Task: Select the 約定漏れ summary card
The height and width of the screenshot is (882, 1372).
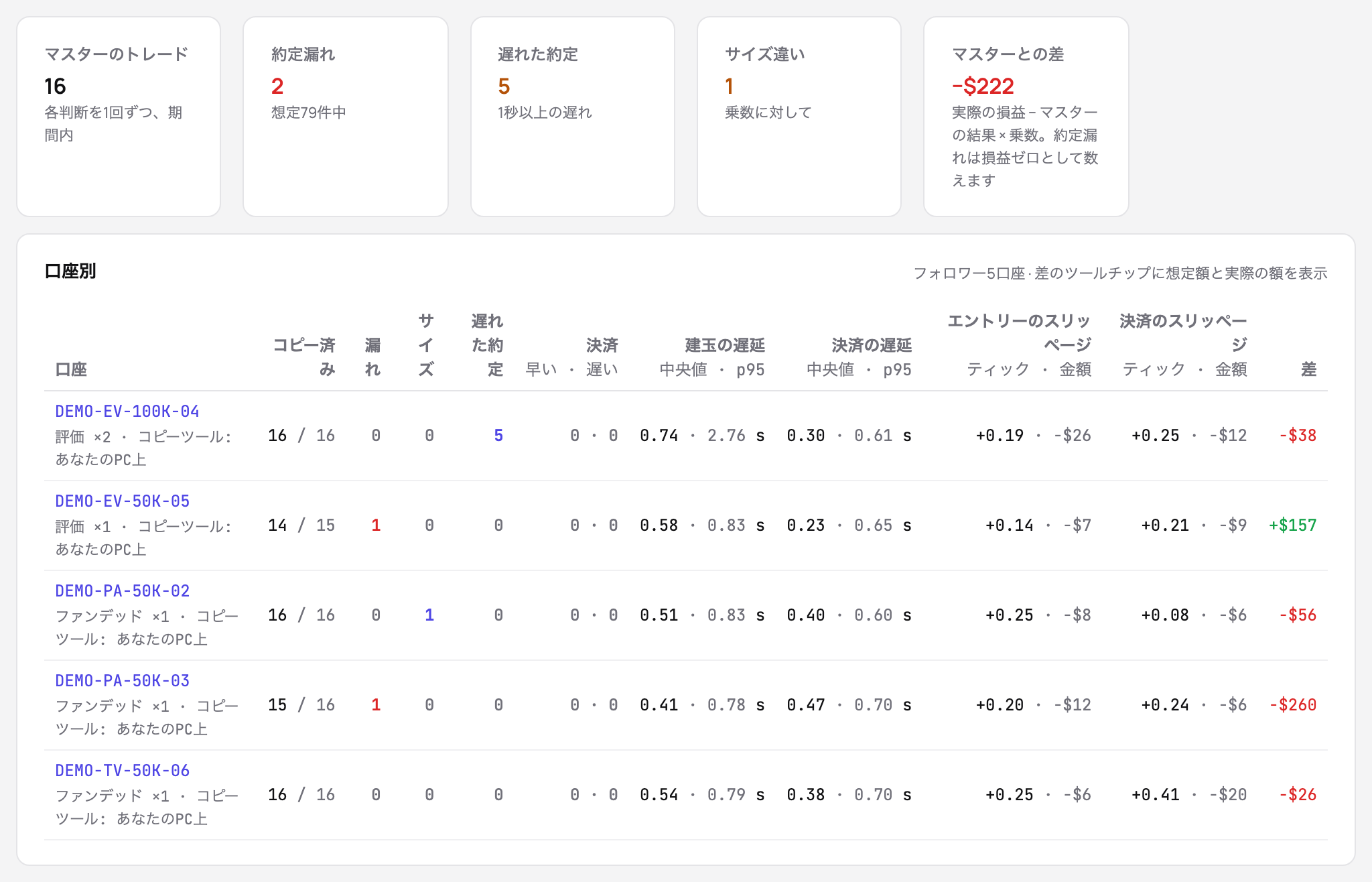Action: click(346, 117)
